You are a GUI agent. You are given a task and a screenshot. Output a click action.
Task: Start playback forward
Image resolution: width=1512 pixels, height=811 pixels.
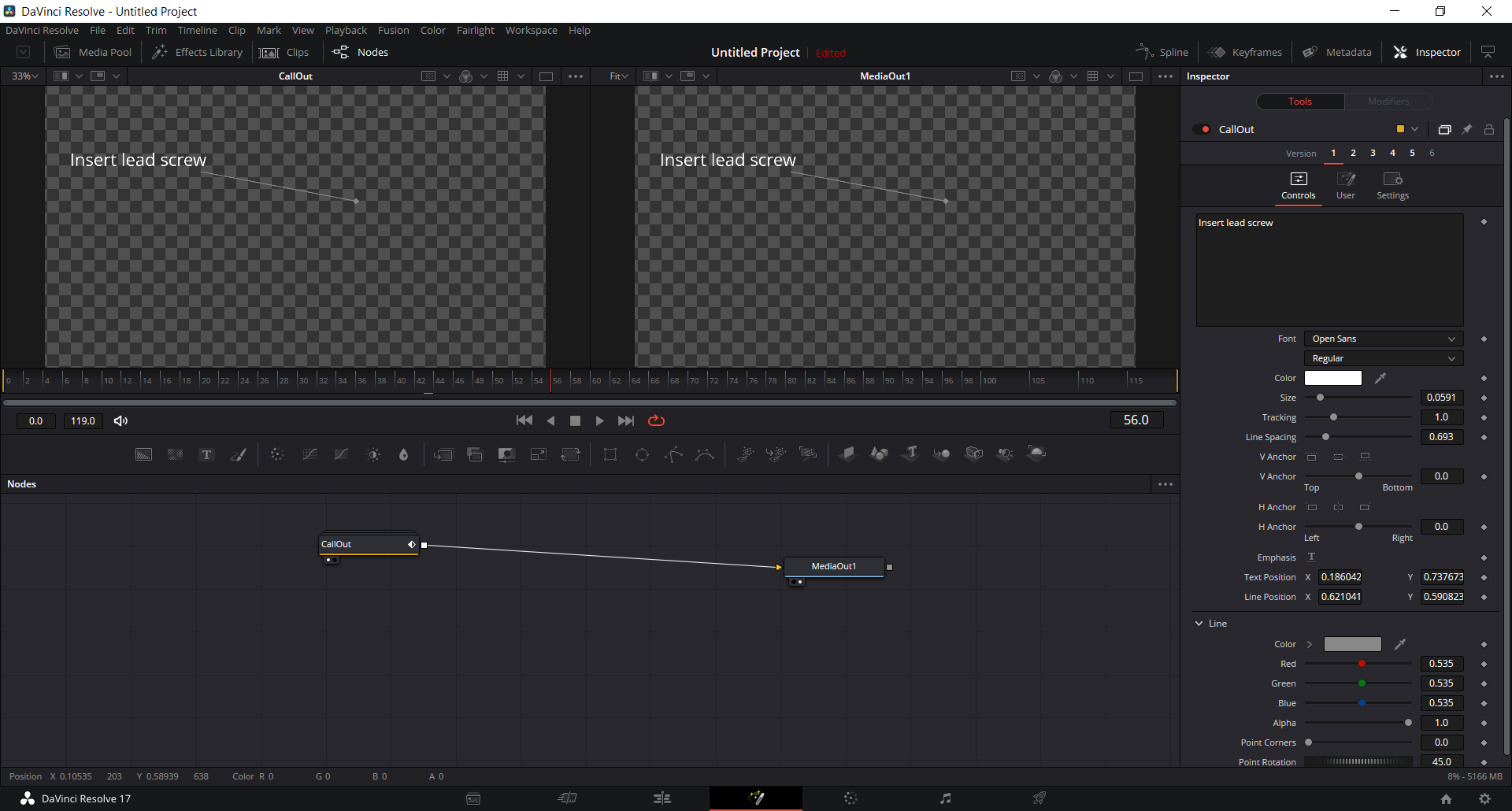tap(599, 420)
